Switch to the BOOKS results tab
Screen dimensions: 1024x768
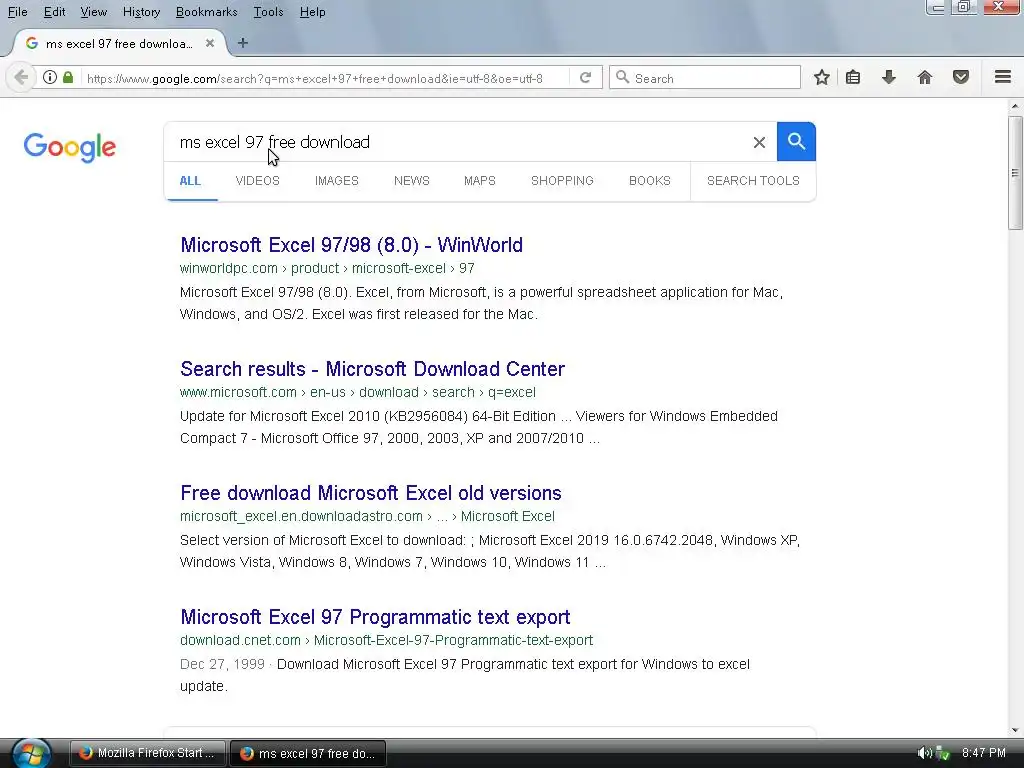click(649, 181)
